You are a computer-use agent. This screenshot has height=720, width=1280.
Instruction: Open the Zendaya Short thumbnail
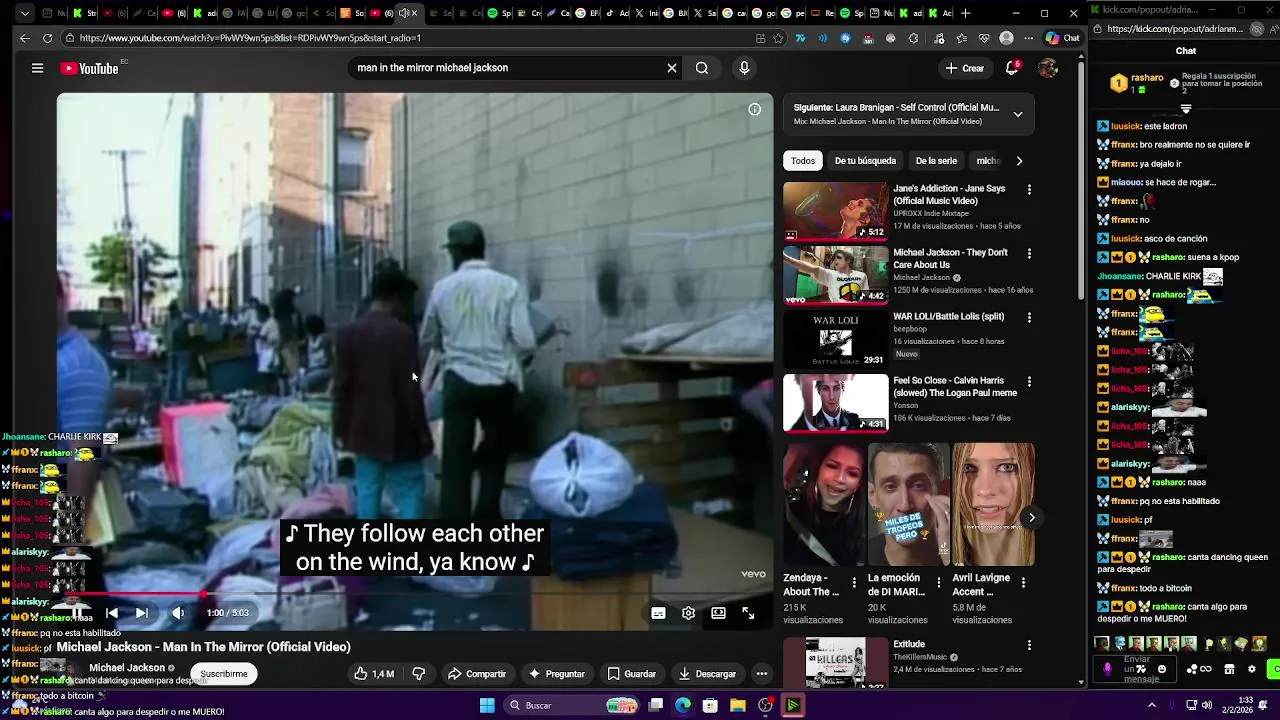pyautogui.click(x=824, y=504)
